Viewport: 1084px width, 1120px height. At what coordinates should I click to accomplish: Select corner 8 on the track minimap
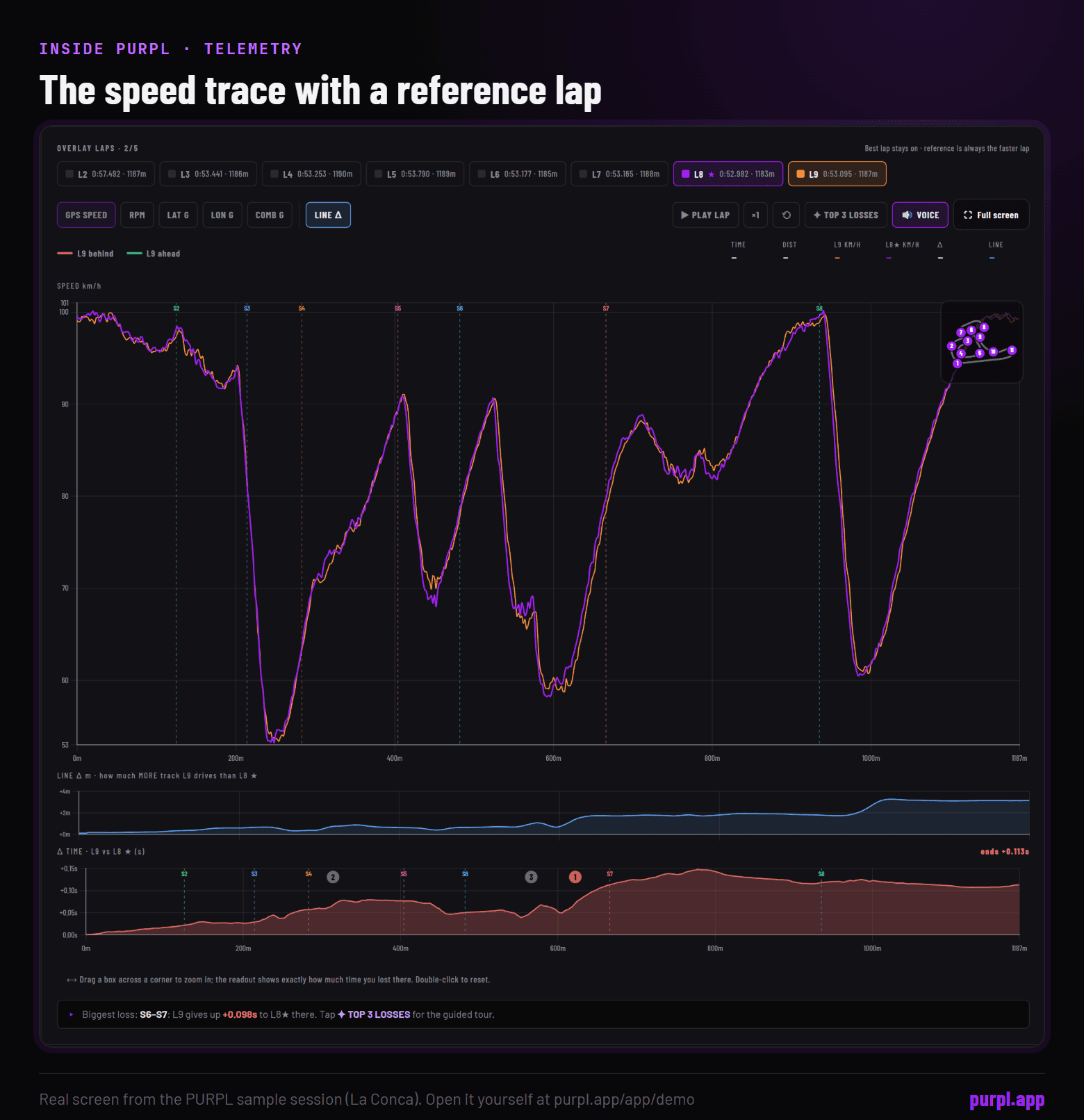[984, 327]
